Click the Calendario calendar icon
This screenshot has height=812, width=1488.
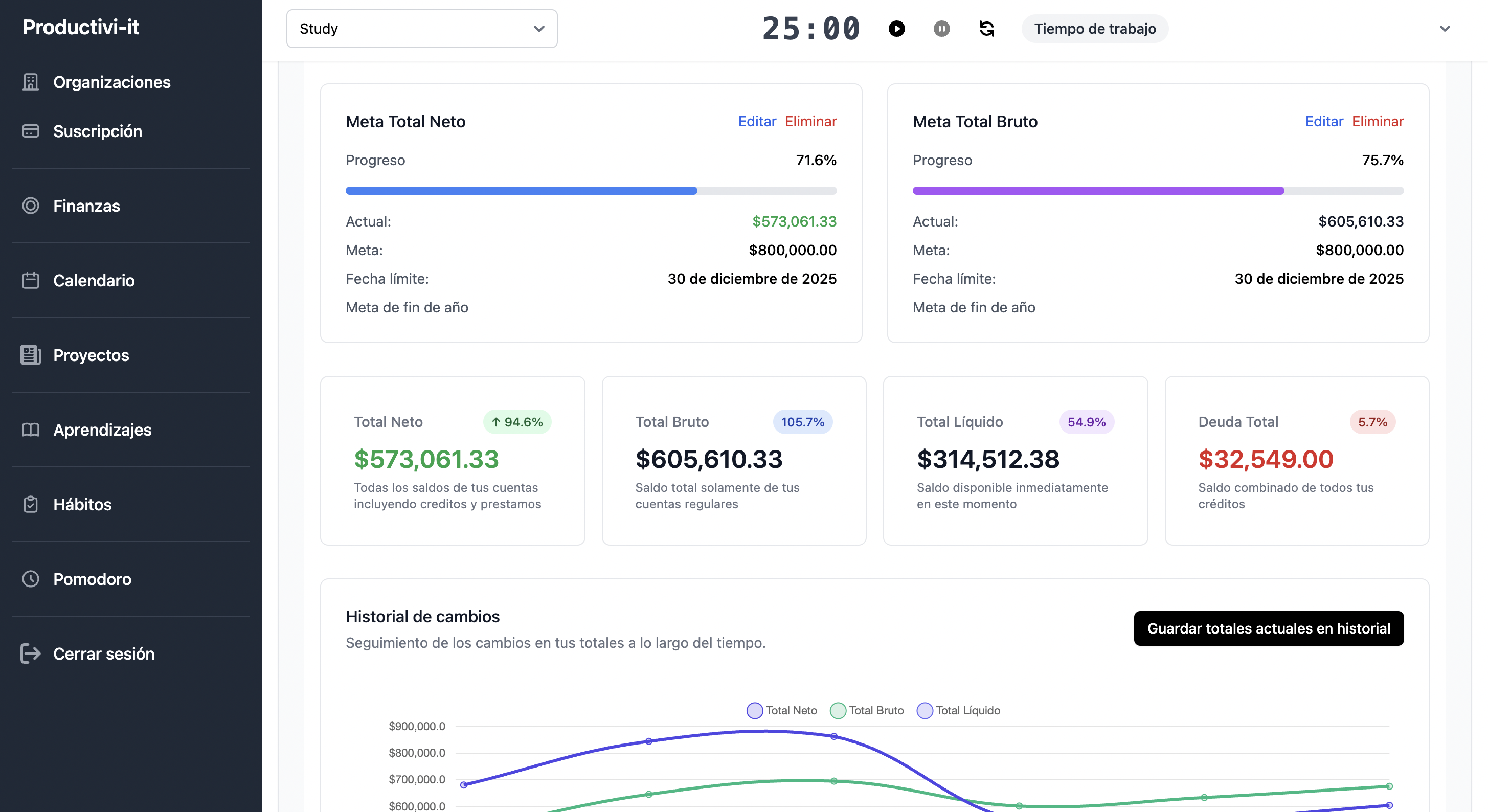(30, 280)
